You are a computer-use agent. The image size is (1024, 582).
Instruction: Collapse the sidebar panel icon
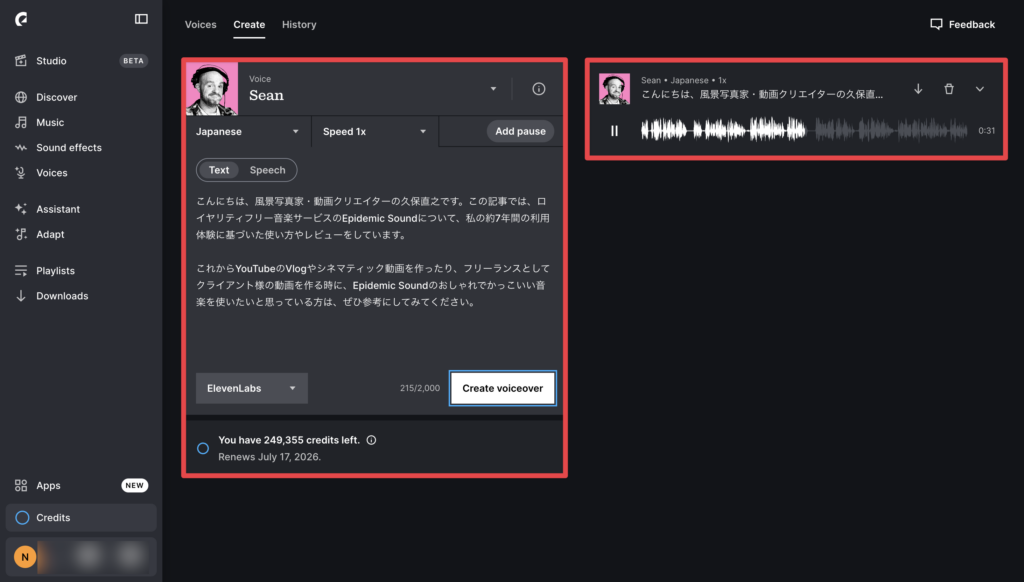[141, 19]
